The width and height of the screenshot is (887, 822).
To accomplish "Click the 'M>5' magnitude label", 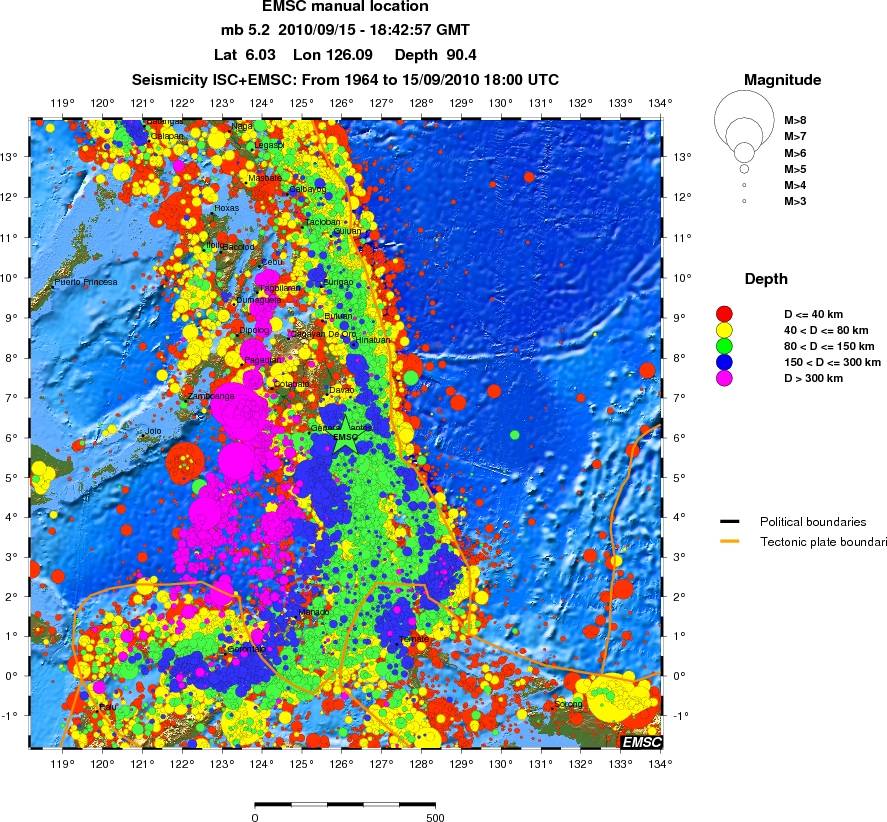I will tap(795, 169).
